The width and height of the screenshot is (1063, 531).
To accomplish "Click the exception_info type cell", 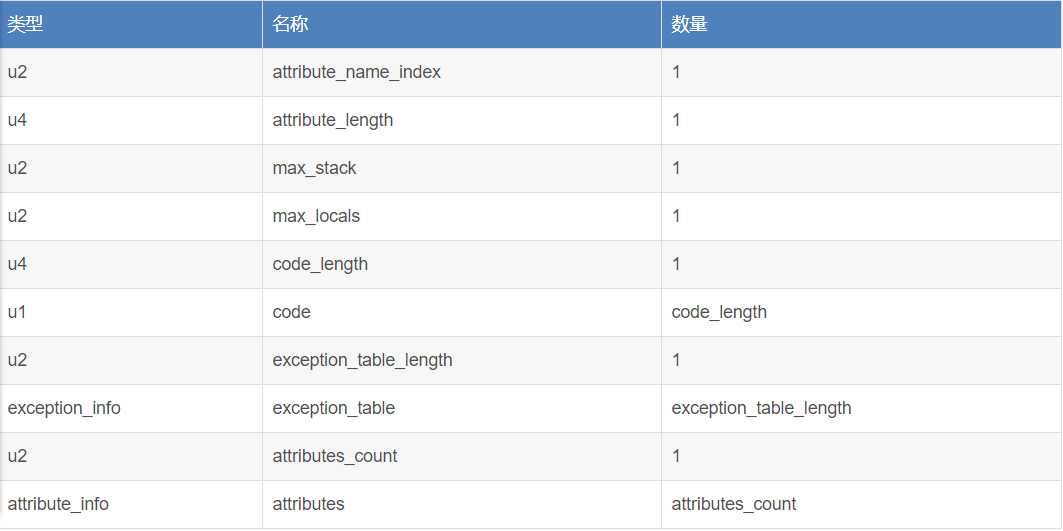I will tap(64, 408).
